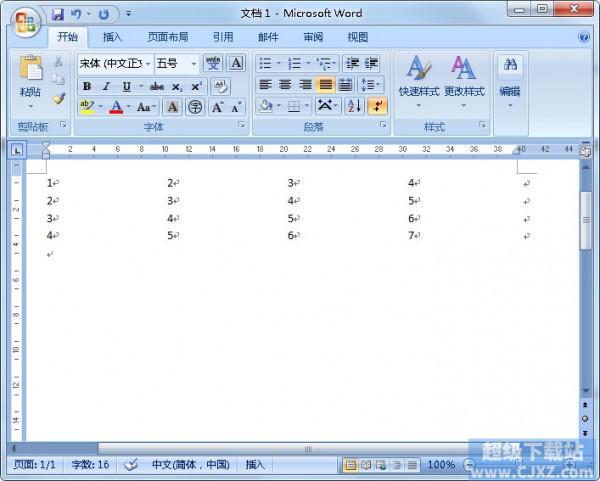Viewport: 600px width, 481px height.
Task: Switch to the 插入 ribbon tab
Action: 113,37
